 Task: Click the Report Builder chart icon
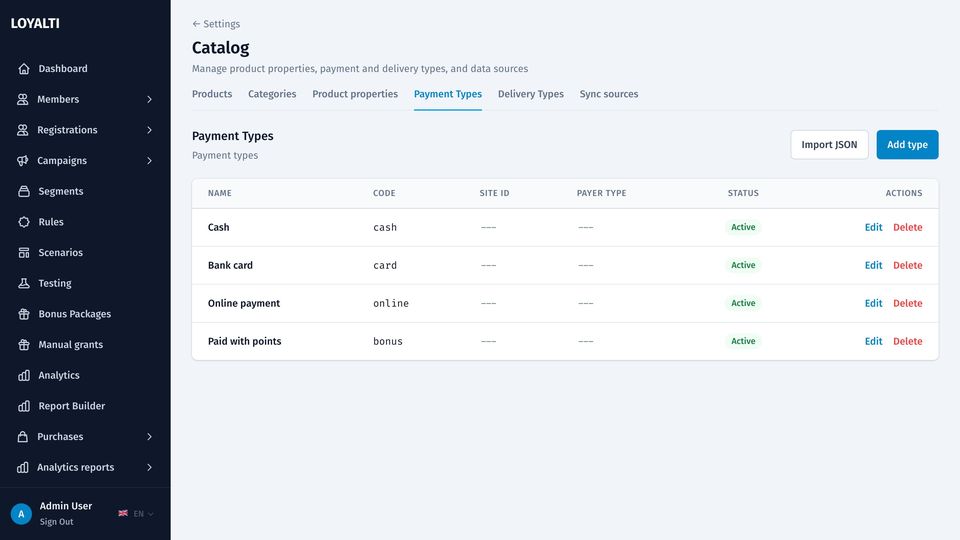[24, 406]
